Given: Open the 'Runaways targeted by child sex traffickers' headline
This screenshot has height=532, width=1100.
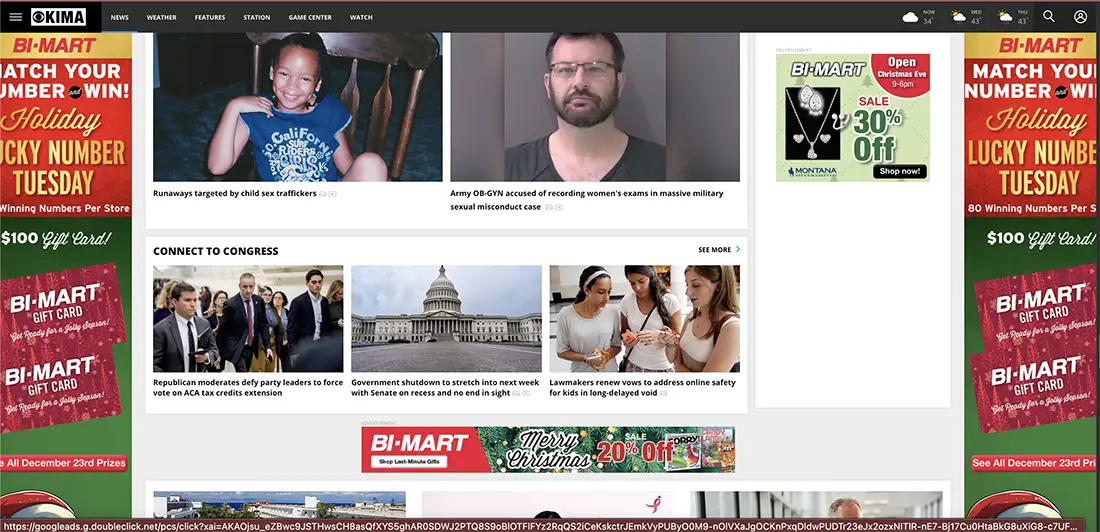Looking at the screenshot, I should coord(235,193).
